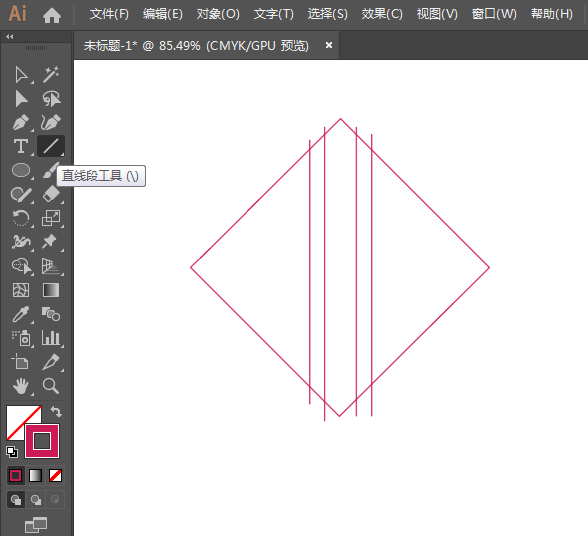
Task: Enable Draw Behind mode
Action: point(36,500)
